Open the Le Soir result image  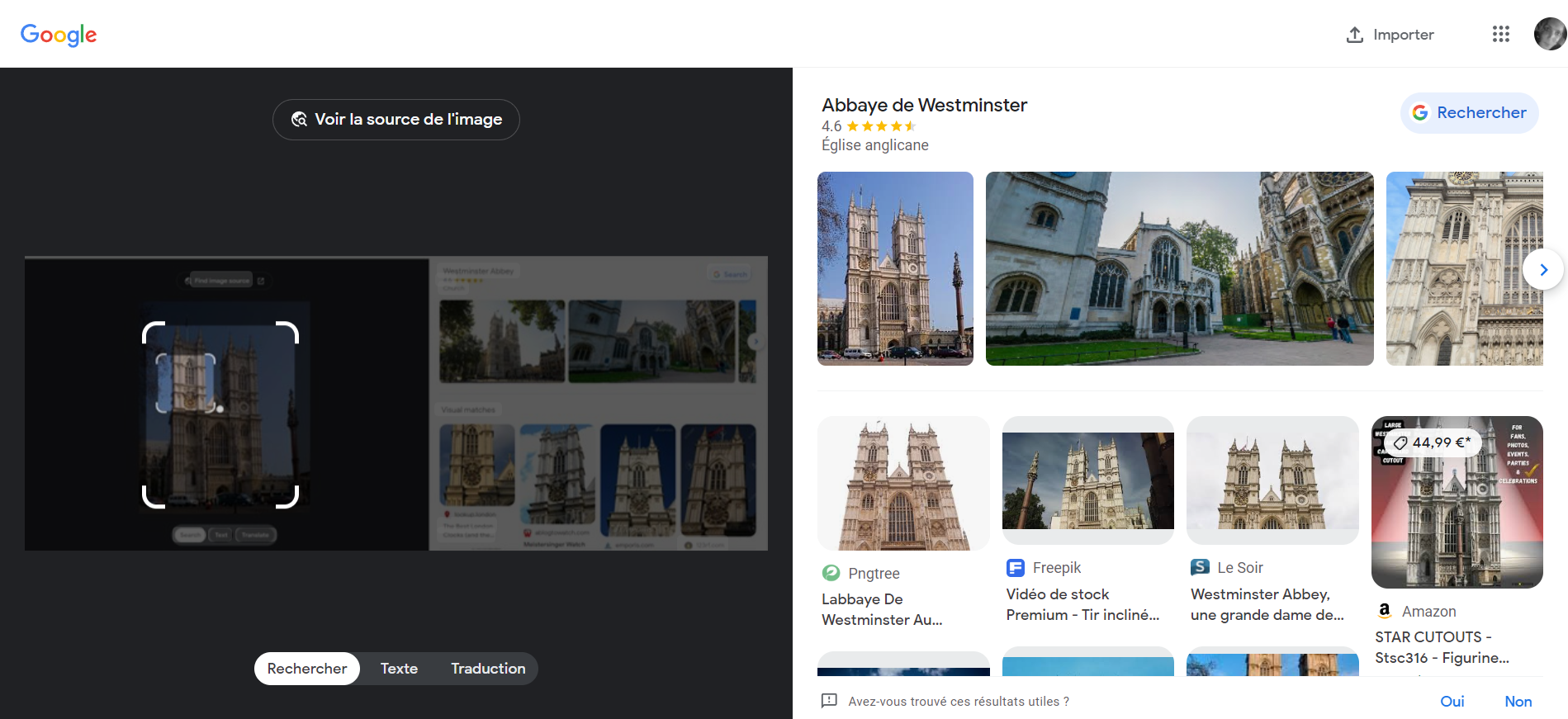(1272, 480)
